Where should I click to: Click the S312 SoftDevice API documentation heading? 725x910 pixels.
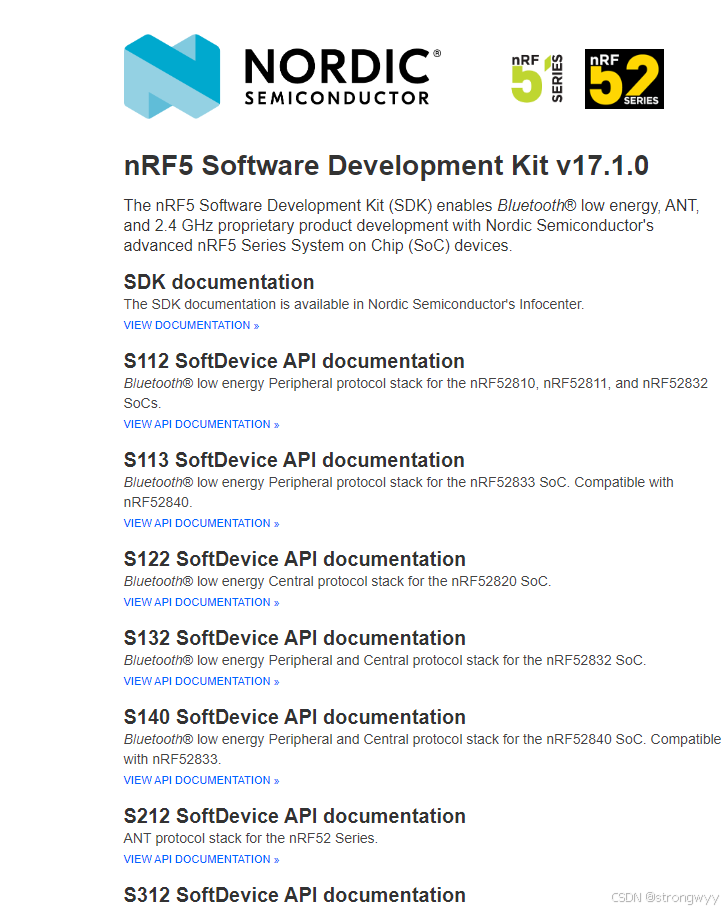tap(294, 895)
